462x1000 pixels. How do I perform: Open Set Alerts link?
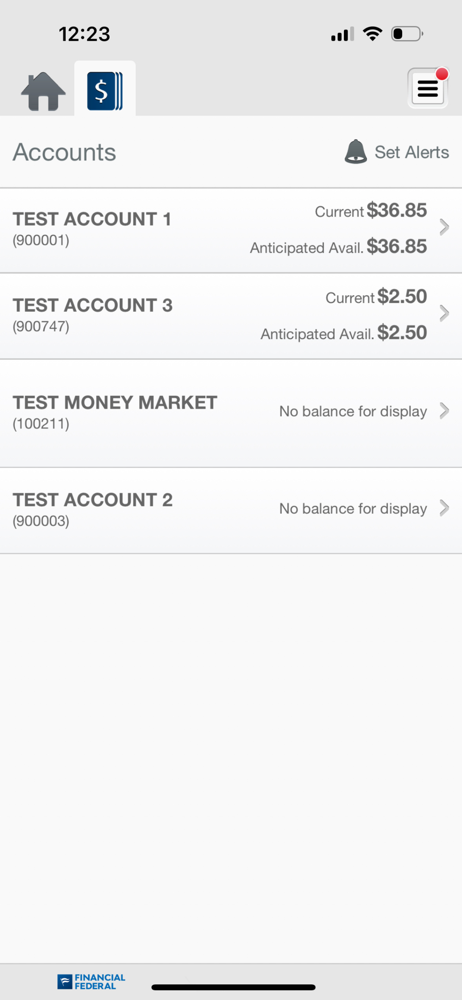(412, 152)
